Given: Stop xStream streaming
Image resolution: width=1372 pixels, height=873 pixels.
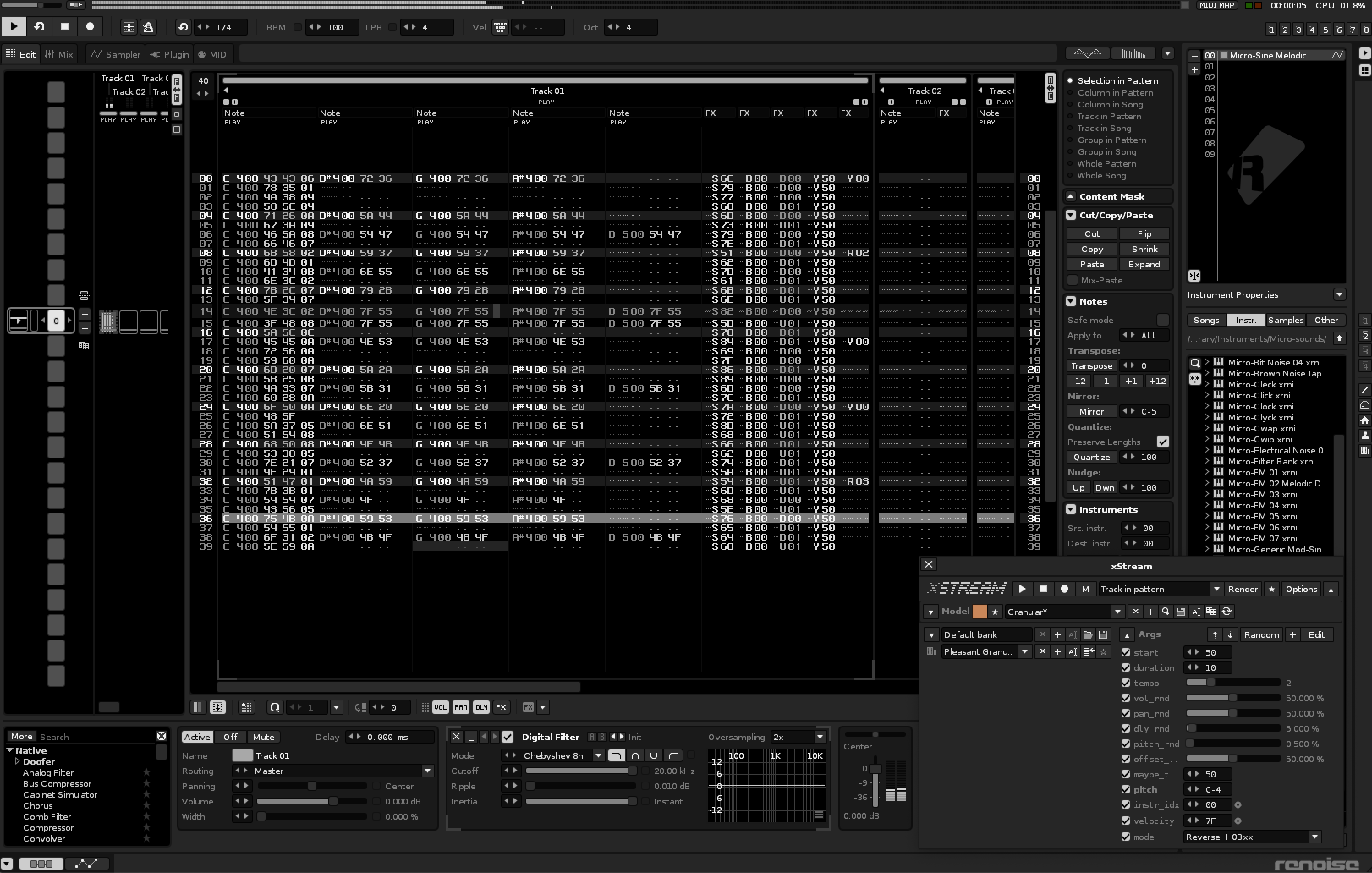Looking at the screenshot, I should click(1043, 589).
